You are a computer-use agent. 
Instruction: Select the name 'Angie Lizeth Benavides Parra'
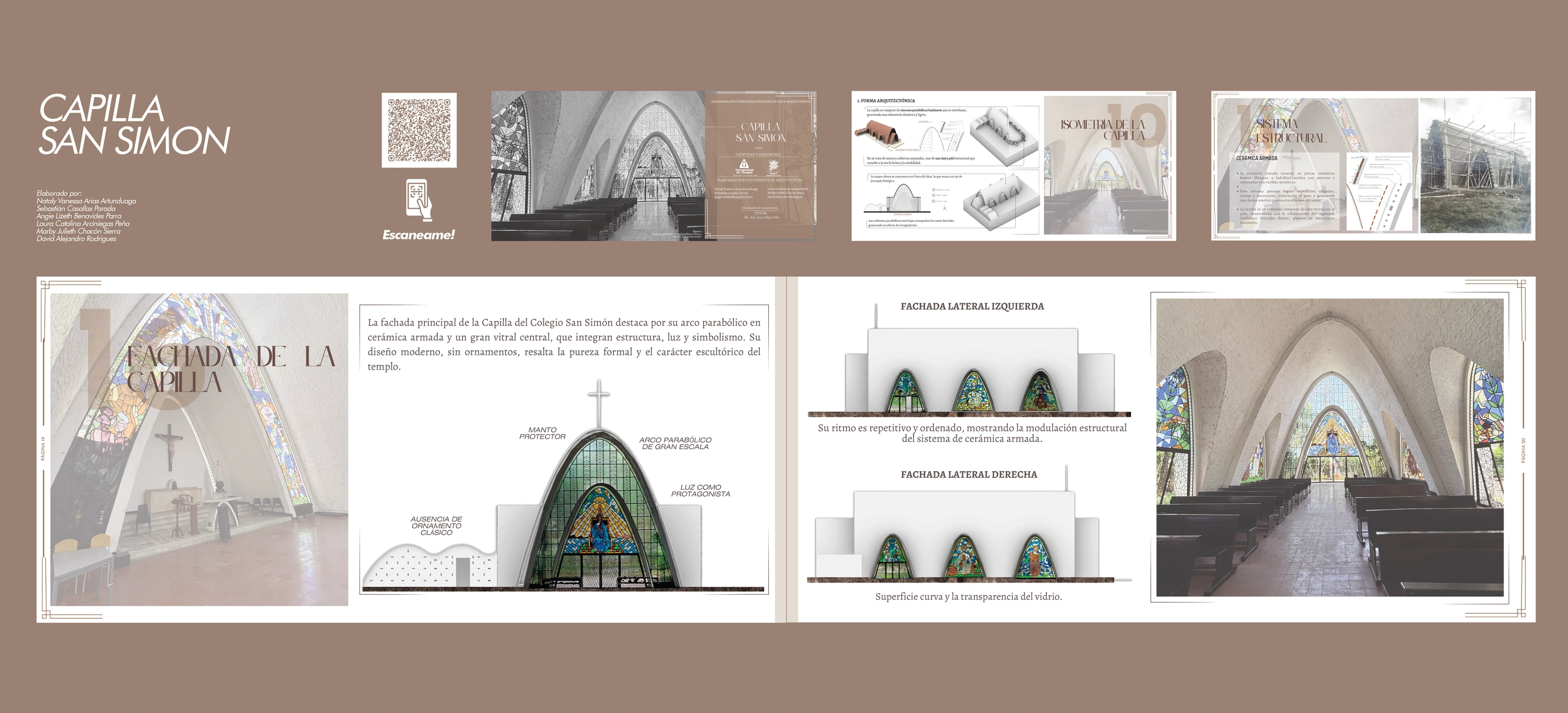[78, 216]
